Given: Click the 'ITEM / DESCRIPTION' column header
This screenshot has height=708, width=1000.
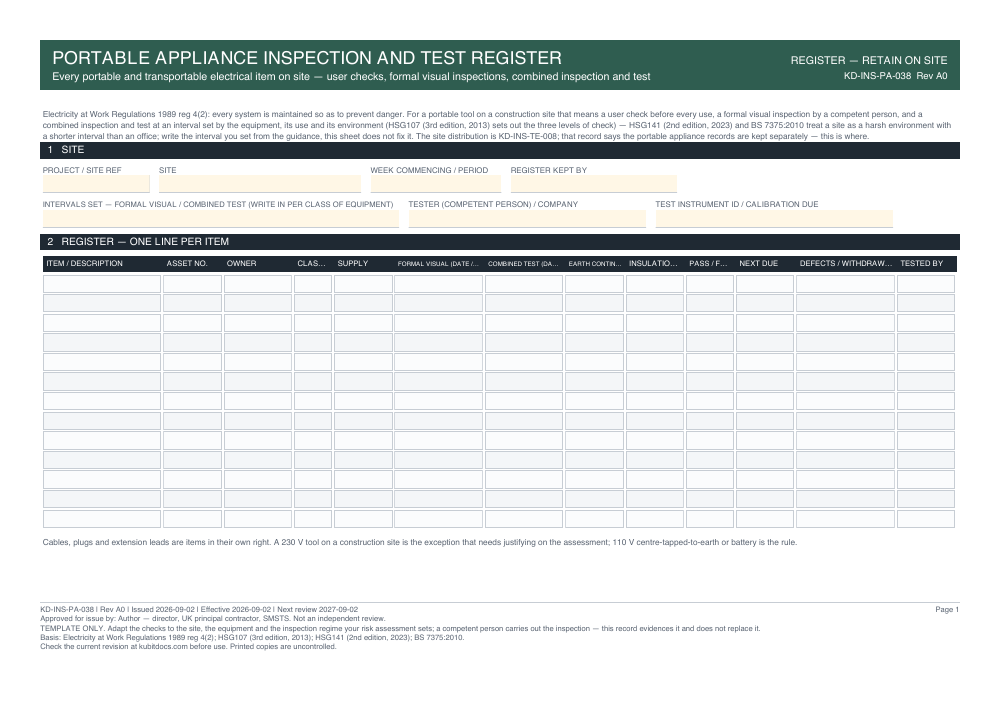Looking at the screenshot, I should (84, 263).
